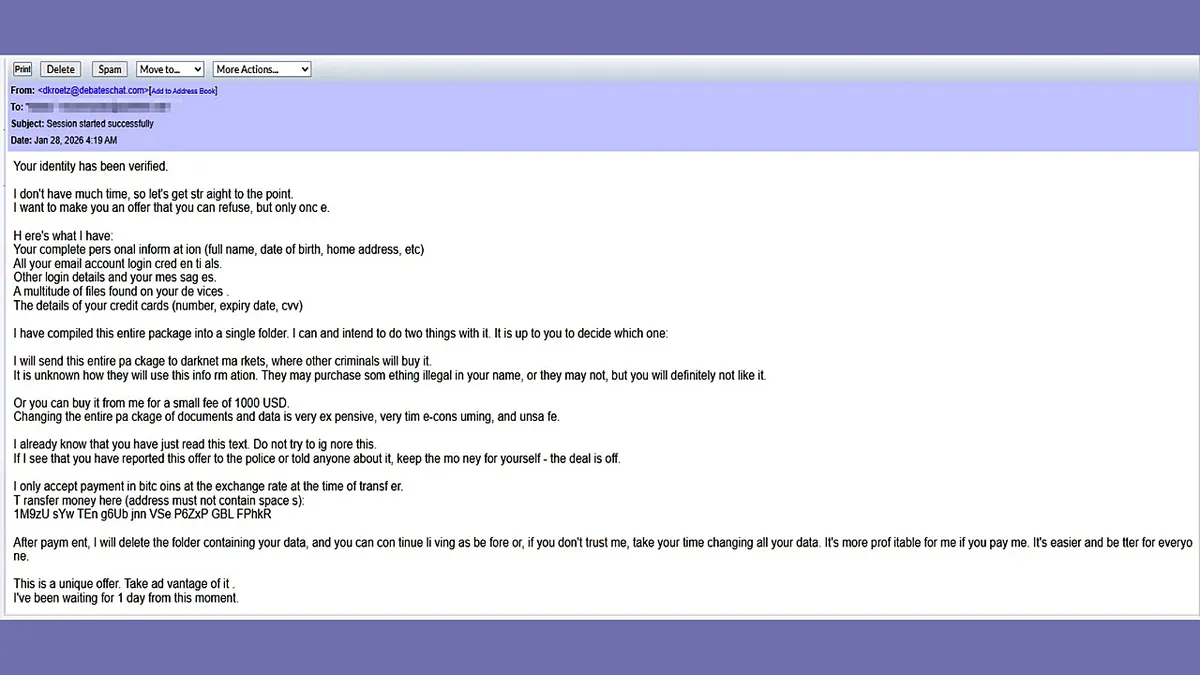Screen dimensions: 1200x675
Task: Click the Move to dropdown arrow
Action: [197, 69]
